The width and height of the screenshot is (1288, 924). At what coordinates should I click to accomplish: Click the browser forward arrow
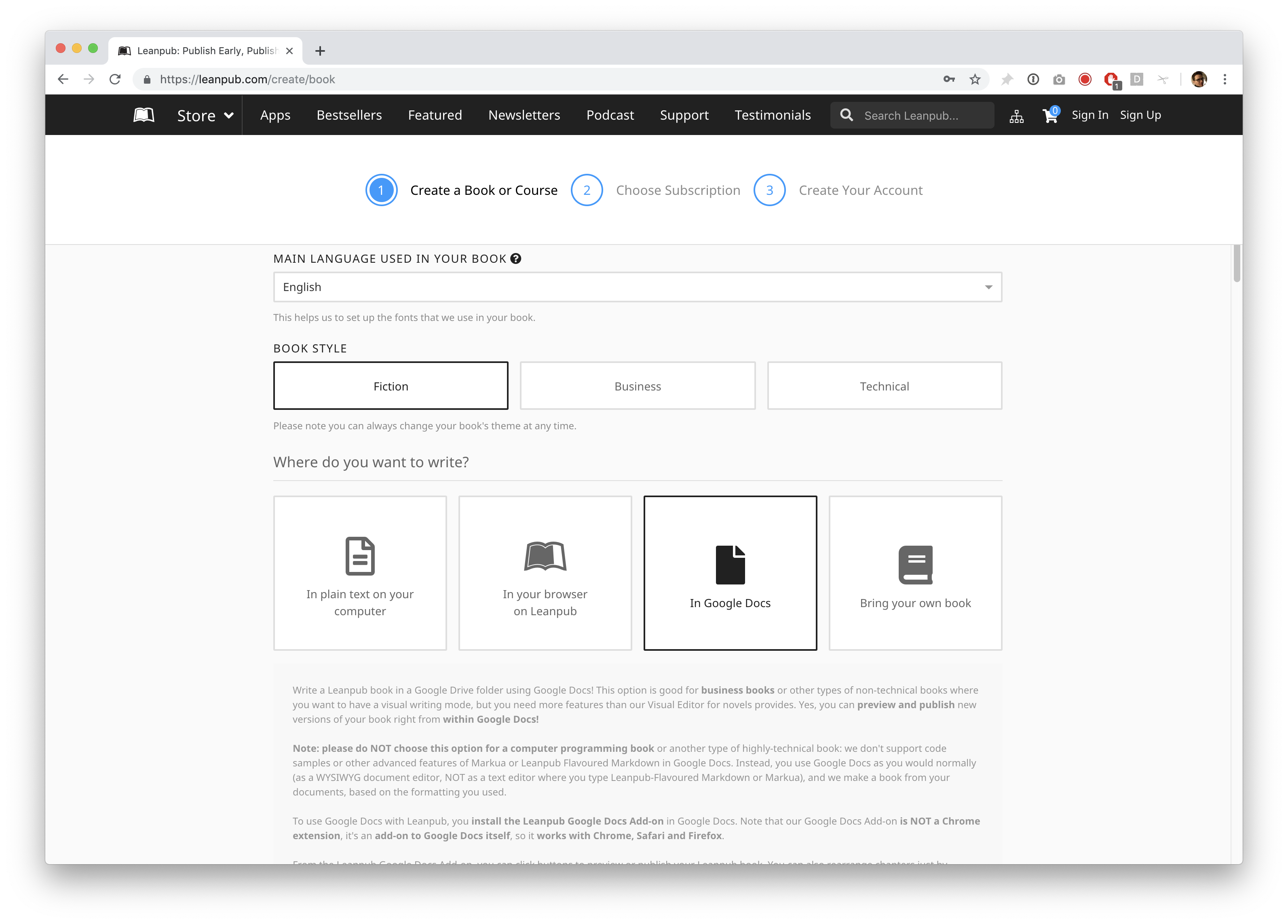[x=89, y=80]
